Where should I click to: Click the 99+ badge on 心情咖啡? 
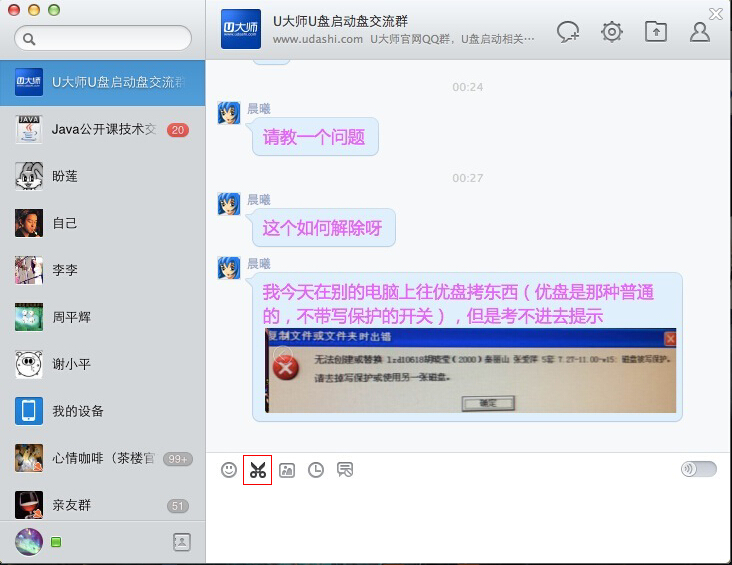(x=178, y=459)
